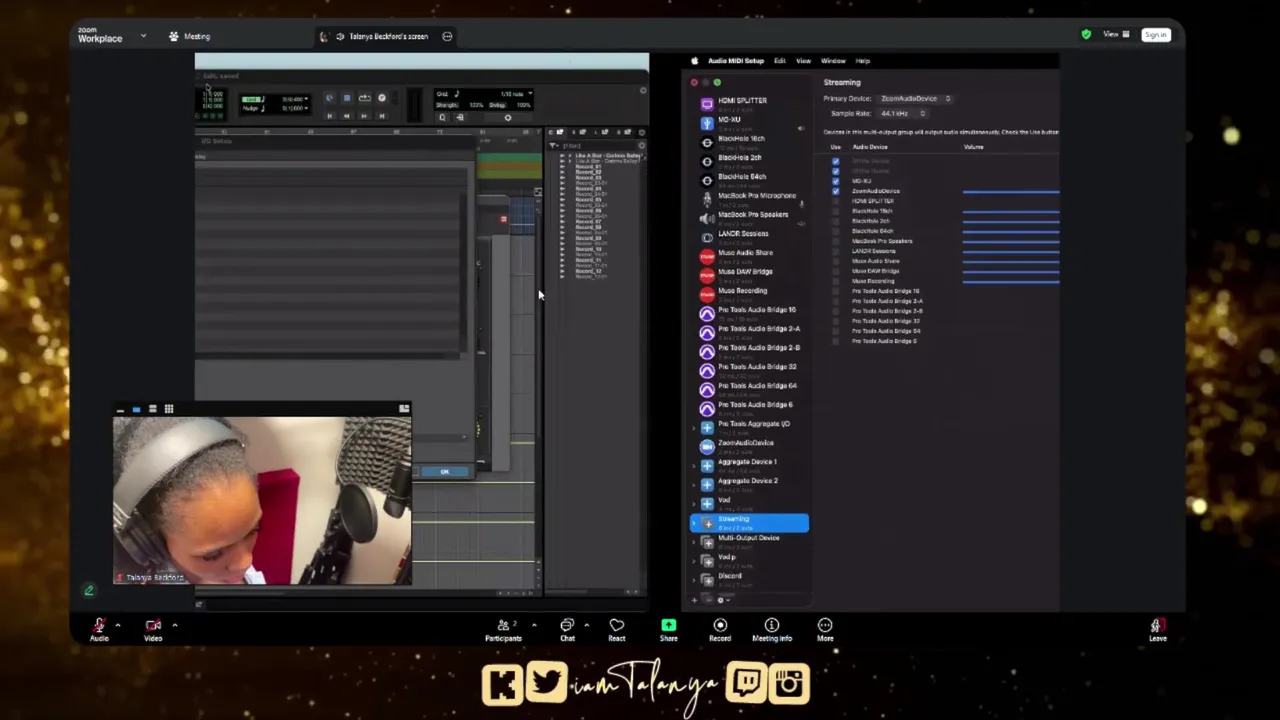This screenshot has width=1280, height=720.
Task: Select MacBook Pro Speakers device
Action: pyautogui.click(x=748, y=218)
